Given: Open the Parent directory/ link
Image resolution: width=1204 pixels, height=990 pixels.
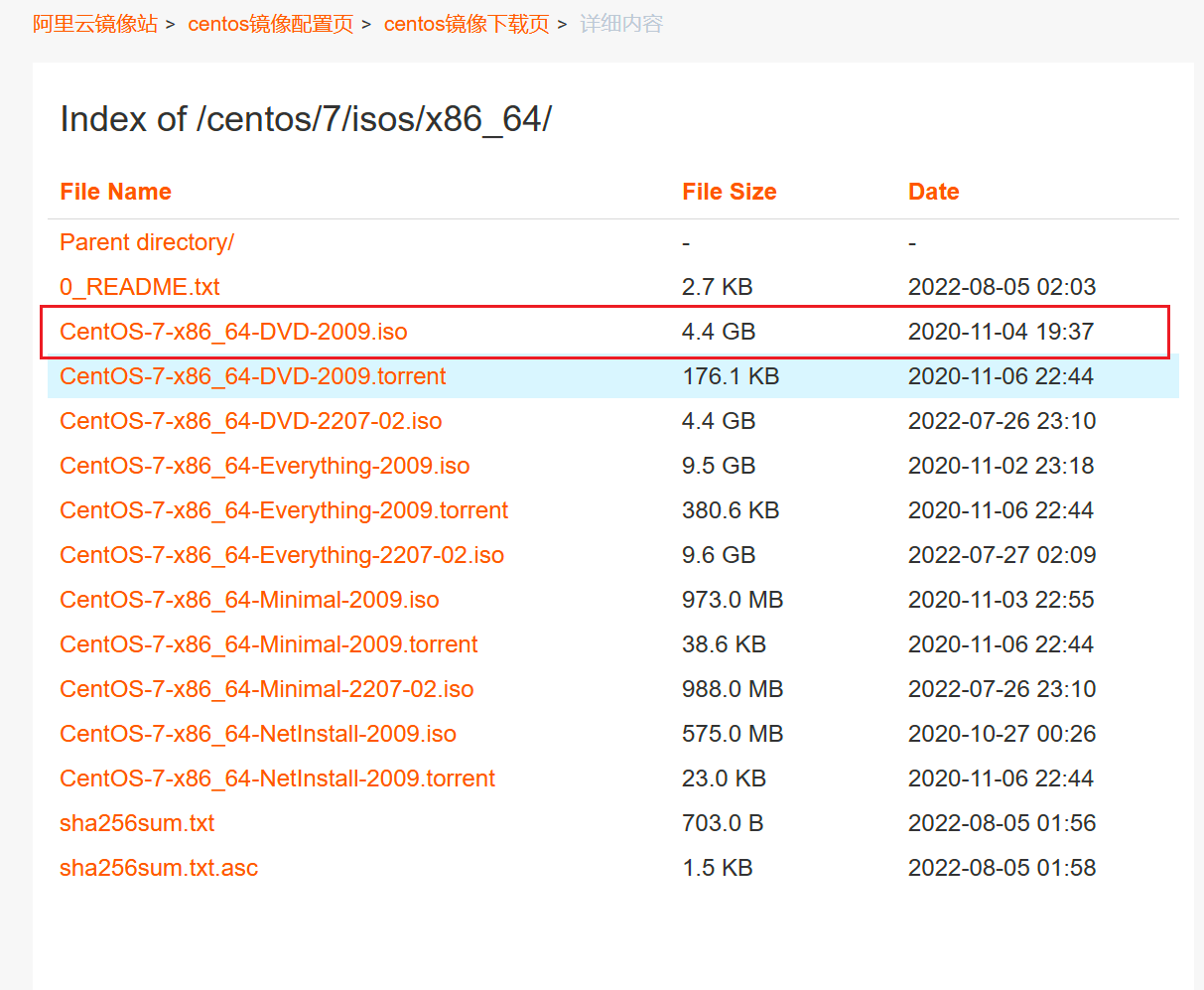Looking at the screenshot, I should (x=147, y=242).
